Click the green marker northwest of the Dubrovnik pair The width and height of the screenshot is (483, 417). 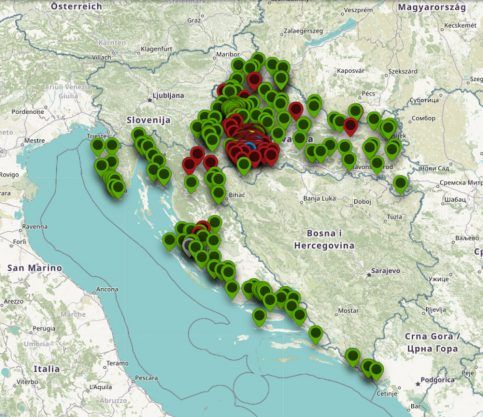point(353,357)
